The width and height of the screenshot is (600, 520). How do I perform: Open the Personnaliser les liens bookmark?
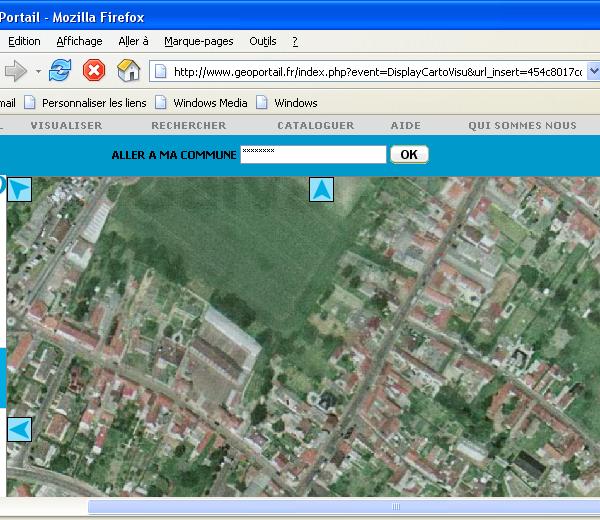click(94, 103)
